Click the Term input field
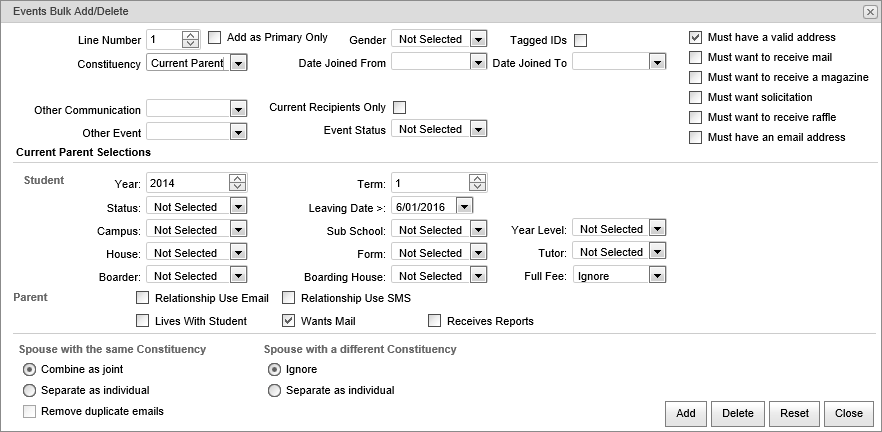 430,183
